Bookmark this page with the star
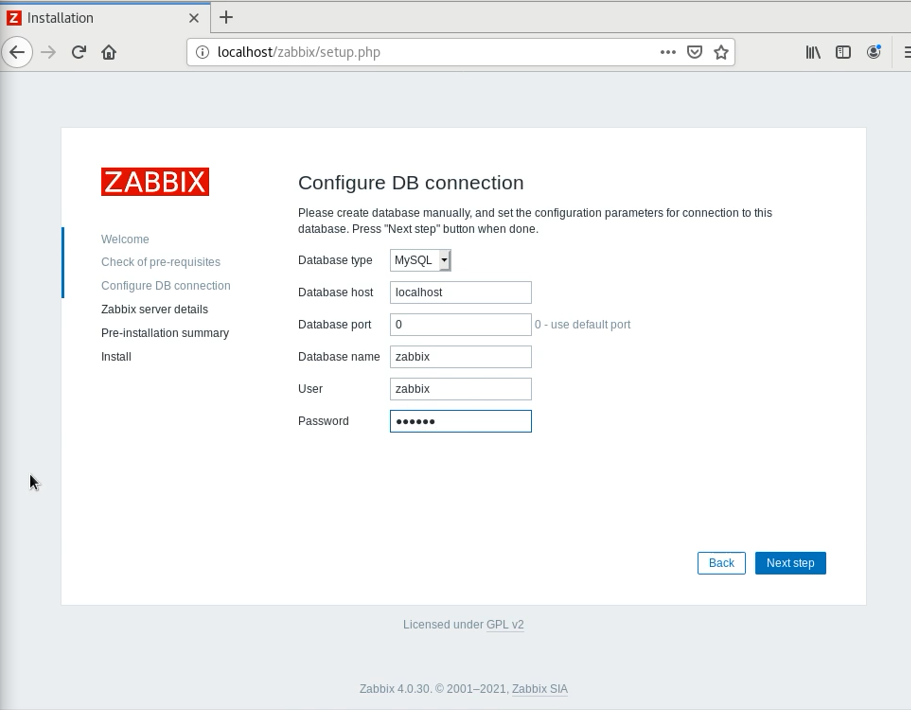This screenshot has height=710, width=911. pyautogui.click(x=721, y=52)
